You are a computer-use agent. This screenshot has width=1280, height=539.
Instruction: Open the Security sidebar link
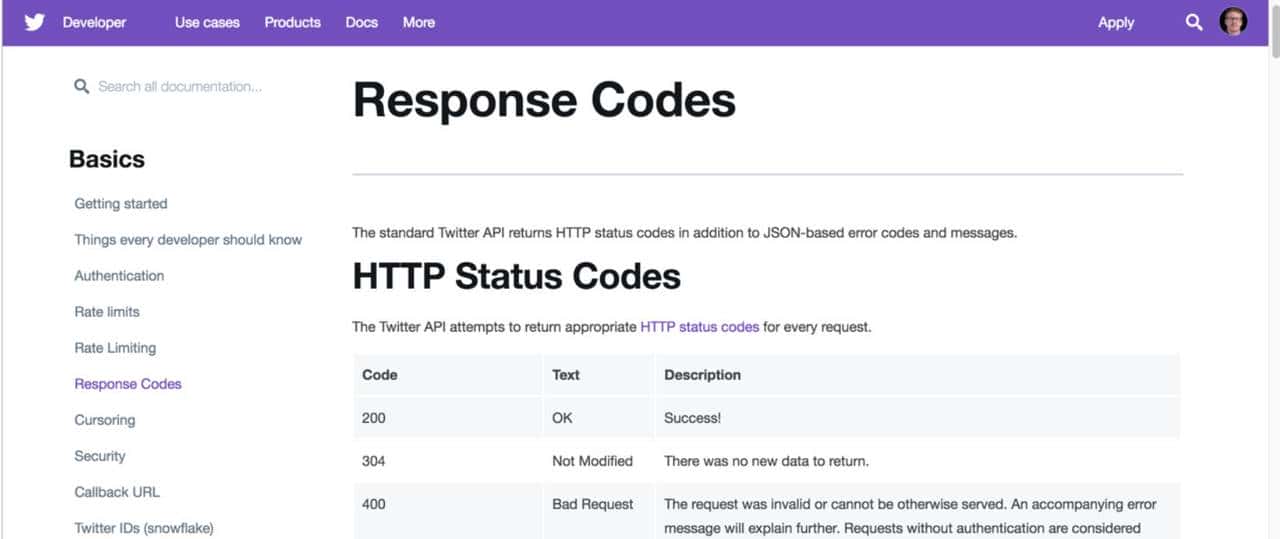click(x=100, y=456)
